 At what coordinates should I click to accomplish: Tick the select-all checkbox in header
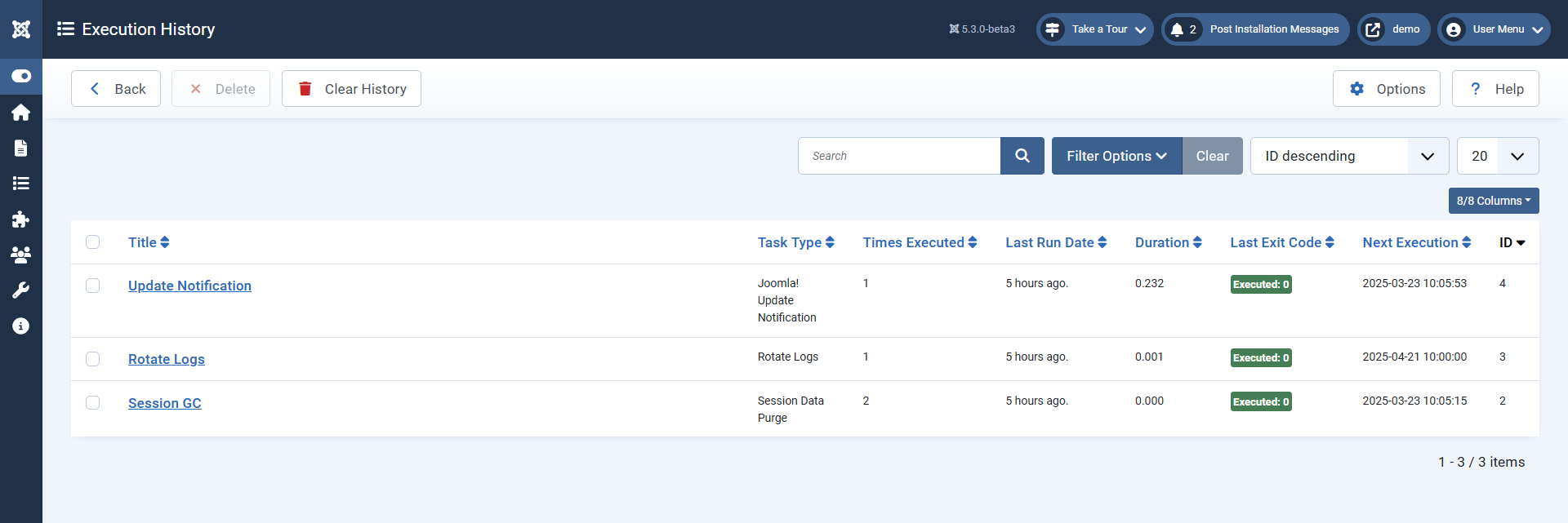click(93, 242)
